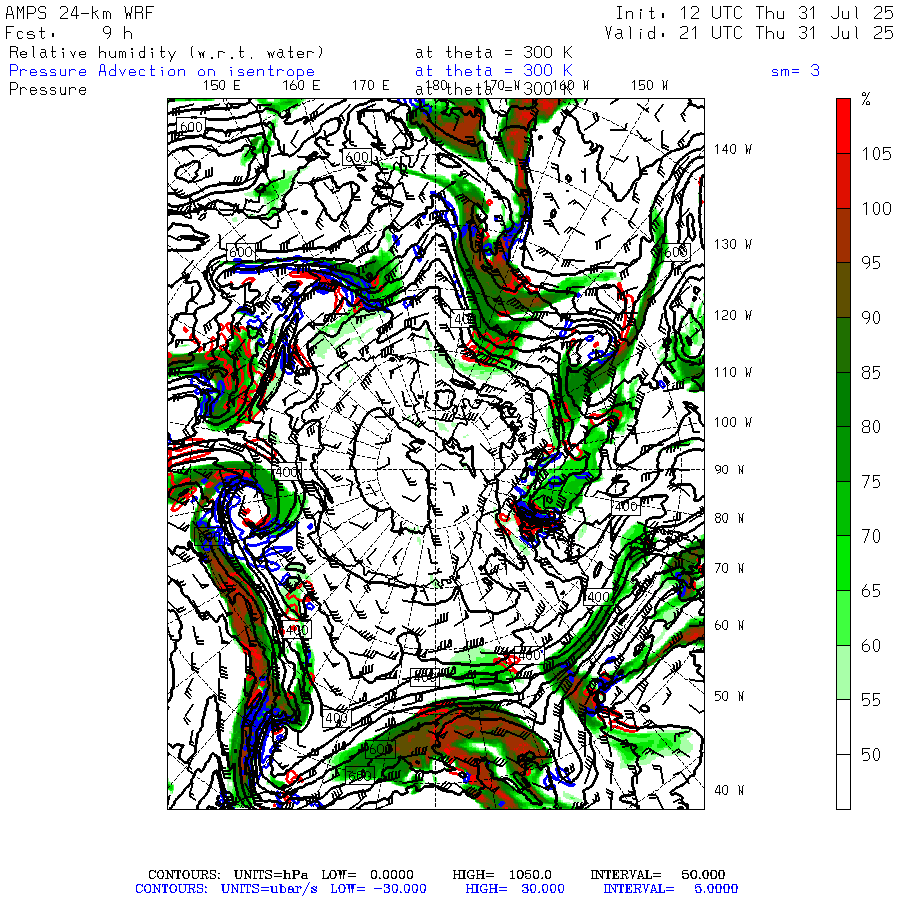Select the "Relative humidity (w.r.t. water)" field label

[x=166, y=53]
